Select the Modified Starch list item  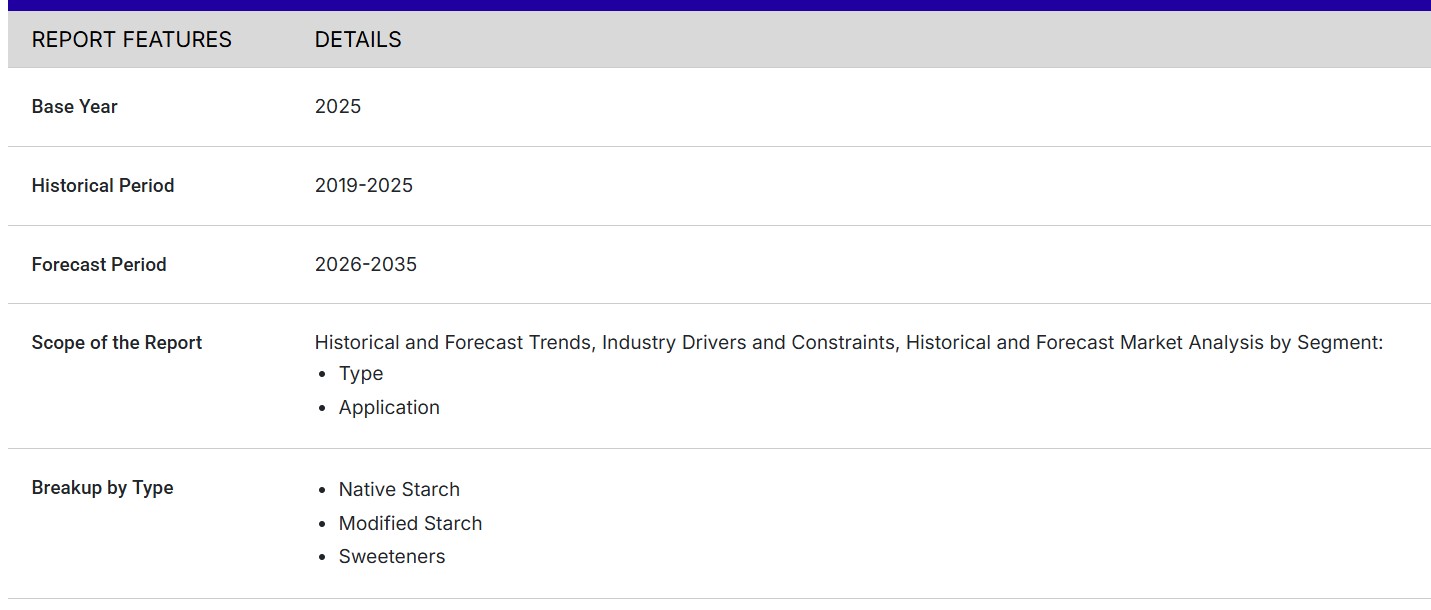[x=410, y=524]
